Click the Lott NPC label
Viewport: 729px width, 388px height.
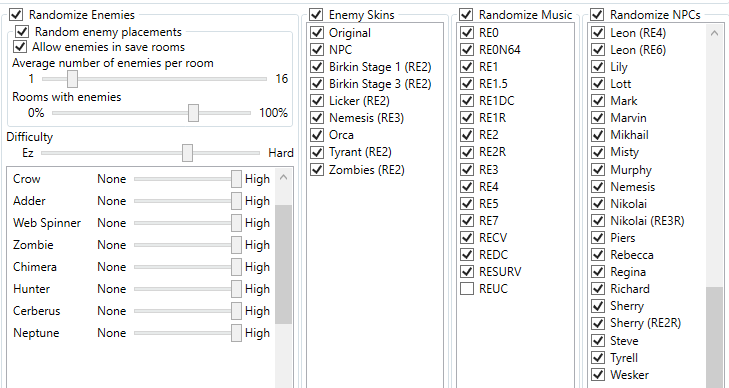pyautogui.click(x=621, y=84)
